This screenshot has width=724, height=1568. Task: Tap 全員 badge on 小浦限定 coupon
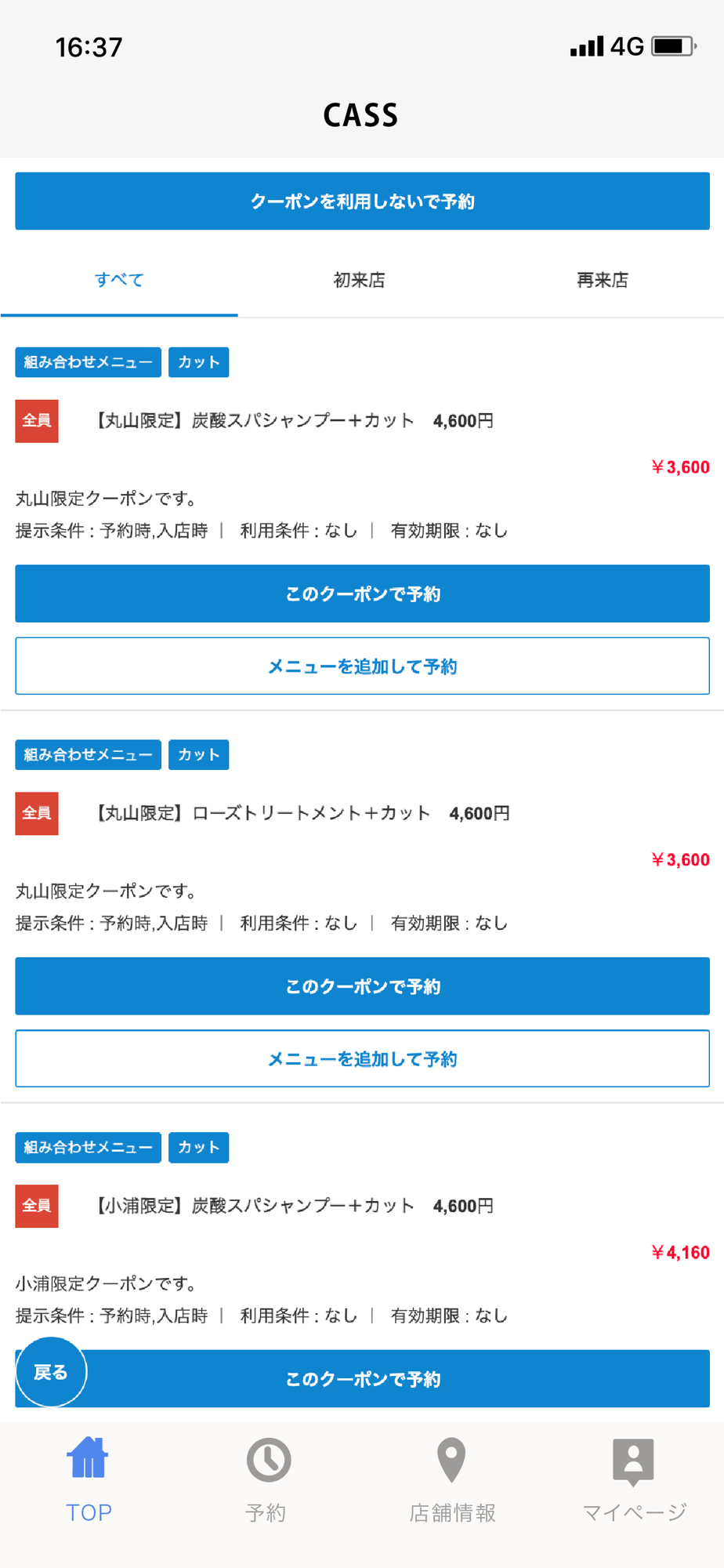coord(37,1206)
